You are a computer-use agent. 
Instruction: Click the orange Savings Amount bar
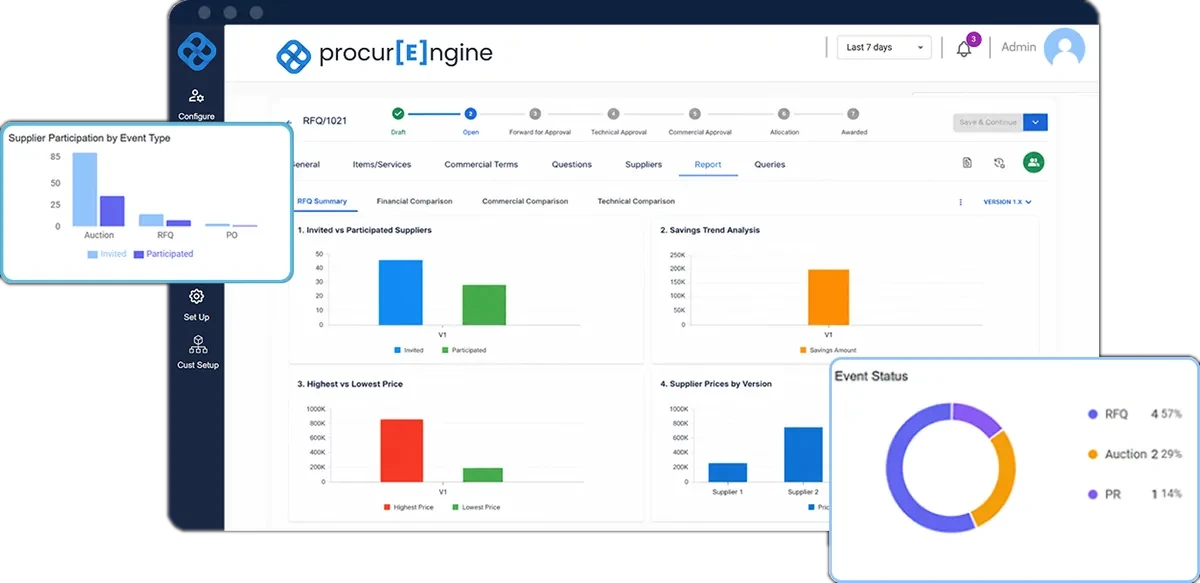click(828, 297)
